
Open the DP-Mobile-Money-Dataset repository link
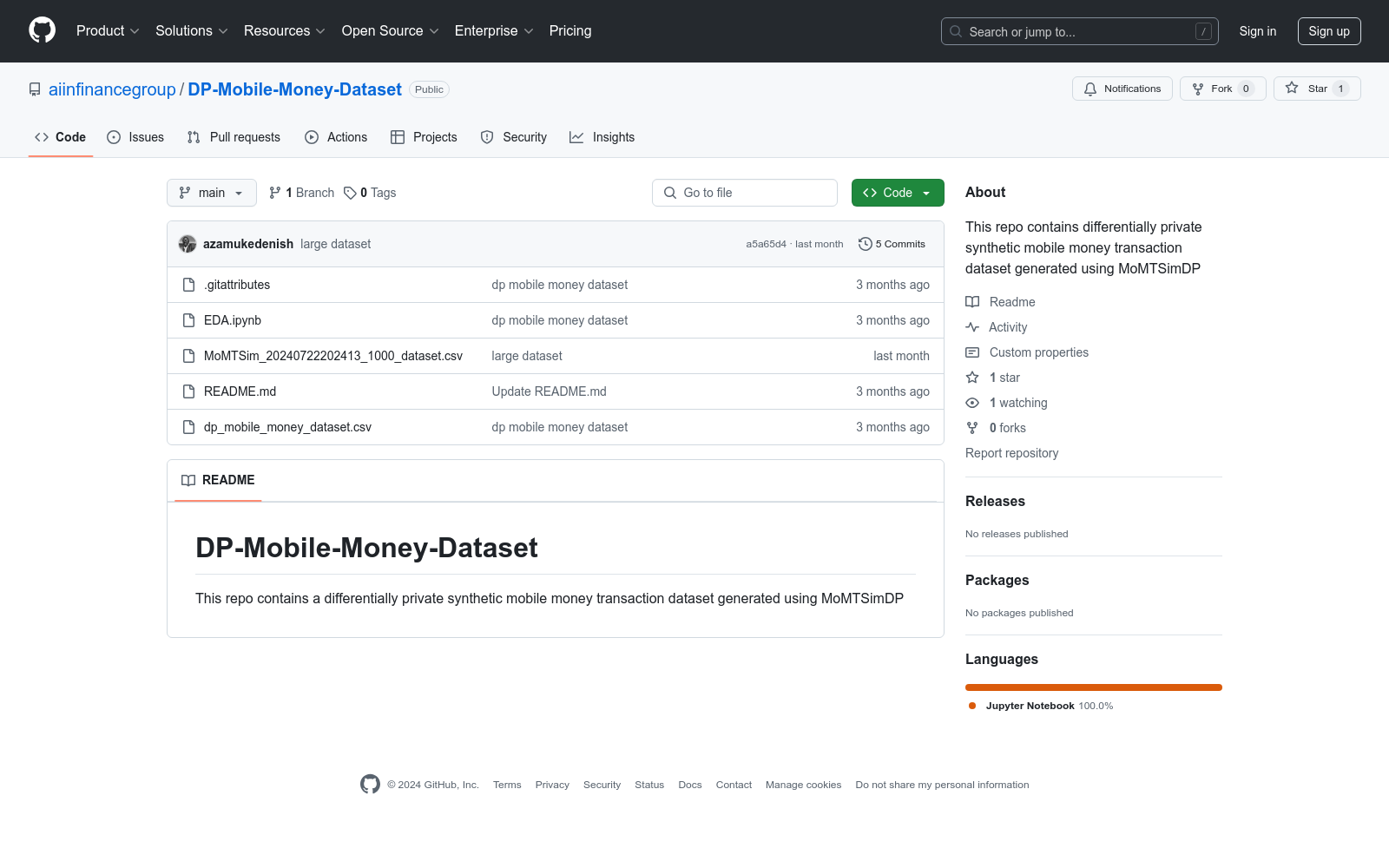click(294, 89)
